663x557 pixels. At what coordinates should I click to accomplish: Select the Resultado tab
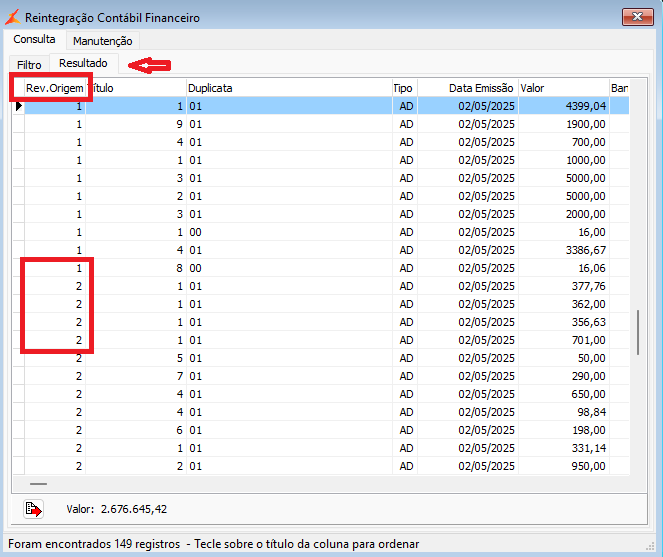coord(83,63)
